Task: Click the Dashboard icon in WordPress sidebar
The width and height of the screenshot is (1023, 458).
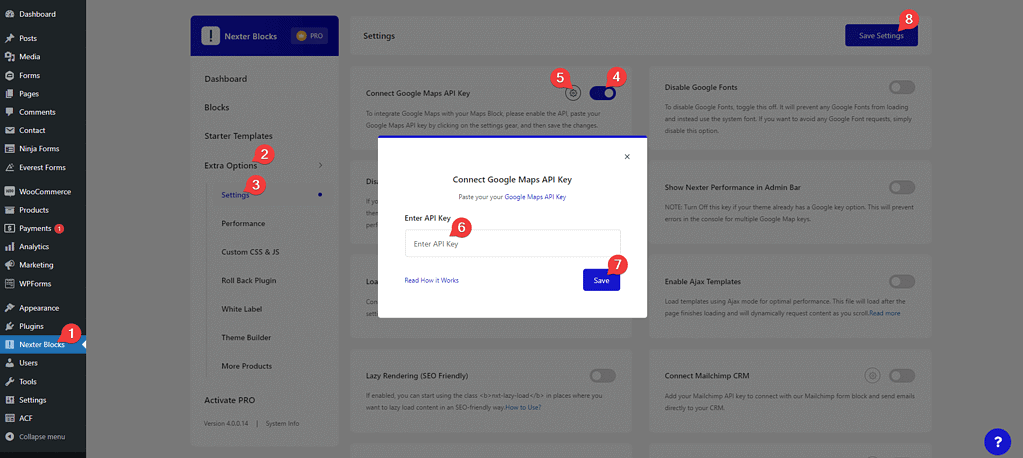Action: coord(10,14)
